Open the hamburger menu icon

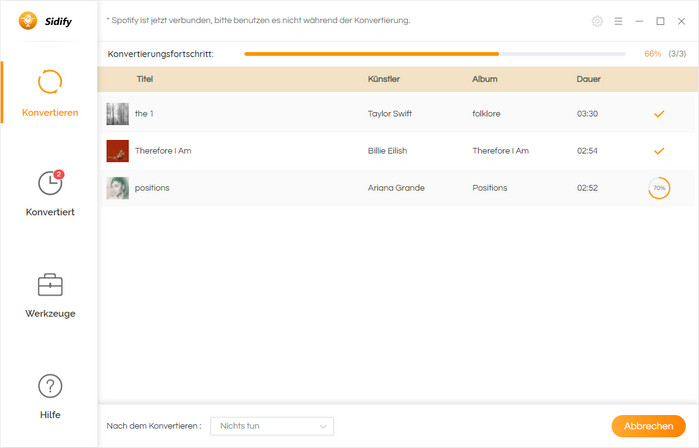point(618,21)
